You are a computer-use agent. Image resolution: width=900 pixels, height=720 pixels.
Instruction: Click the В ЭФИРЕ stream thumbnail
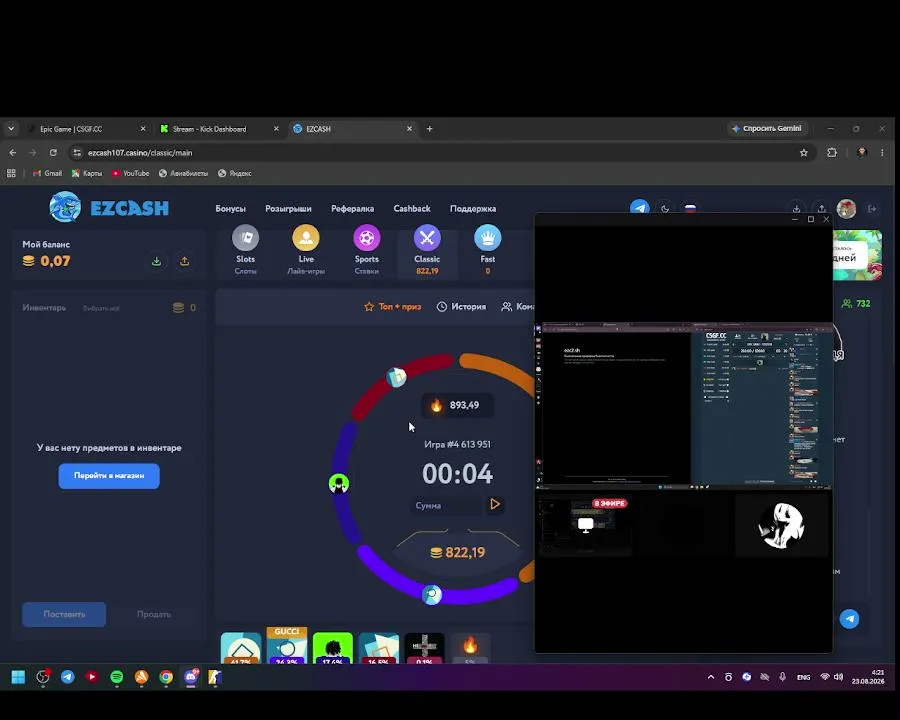584,525
